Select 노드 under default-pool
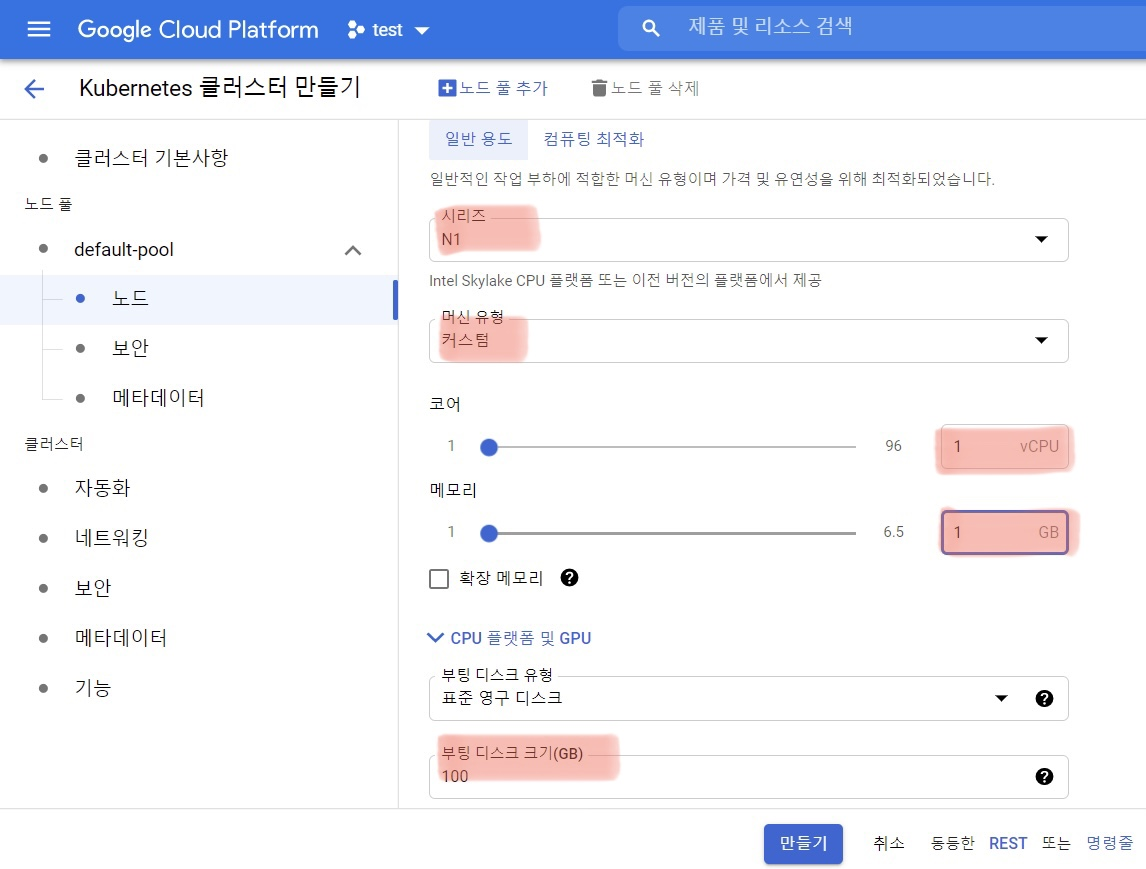Screen dimensions: 1146x869 pos(130,298)
